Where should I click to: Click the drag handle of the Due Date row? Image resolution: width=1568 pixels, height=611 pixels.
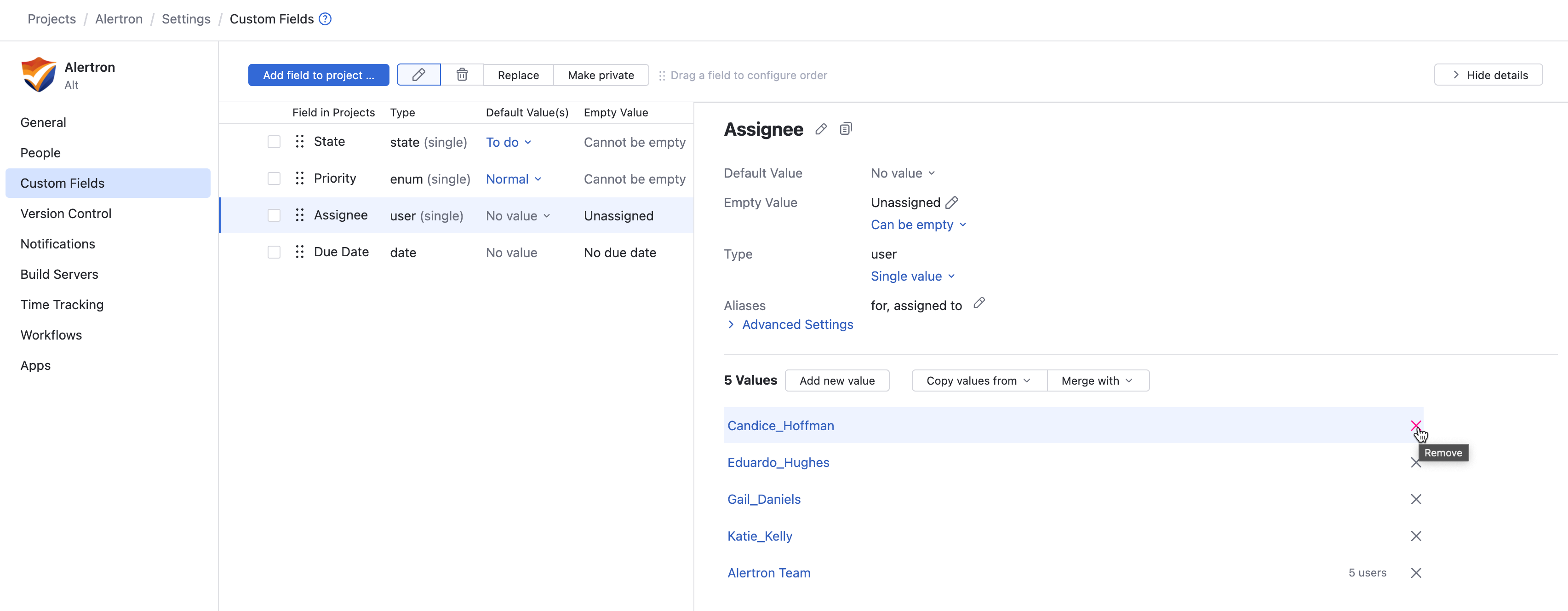[x=299, y=252]
